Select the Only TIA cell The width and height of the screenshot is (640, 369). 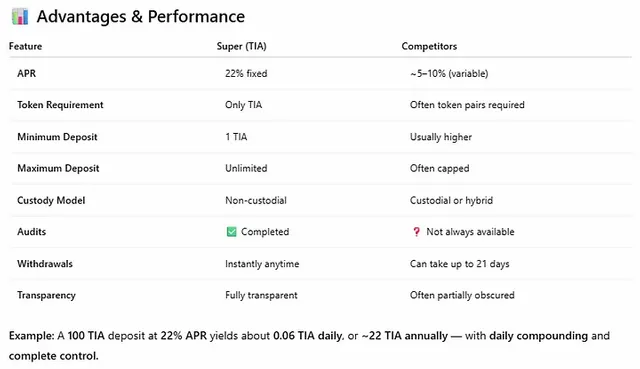point(244,105)
